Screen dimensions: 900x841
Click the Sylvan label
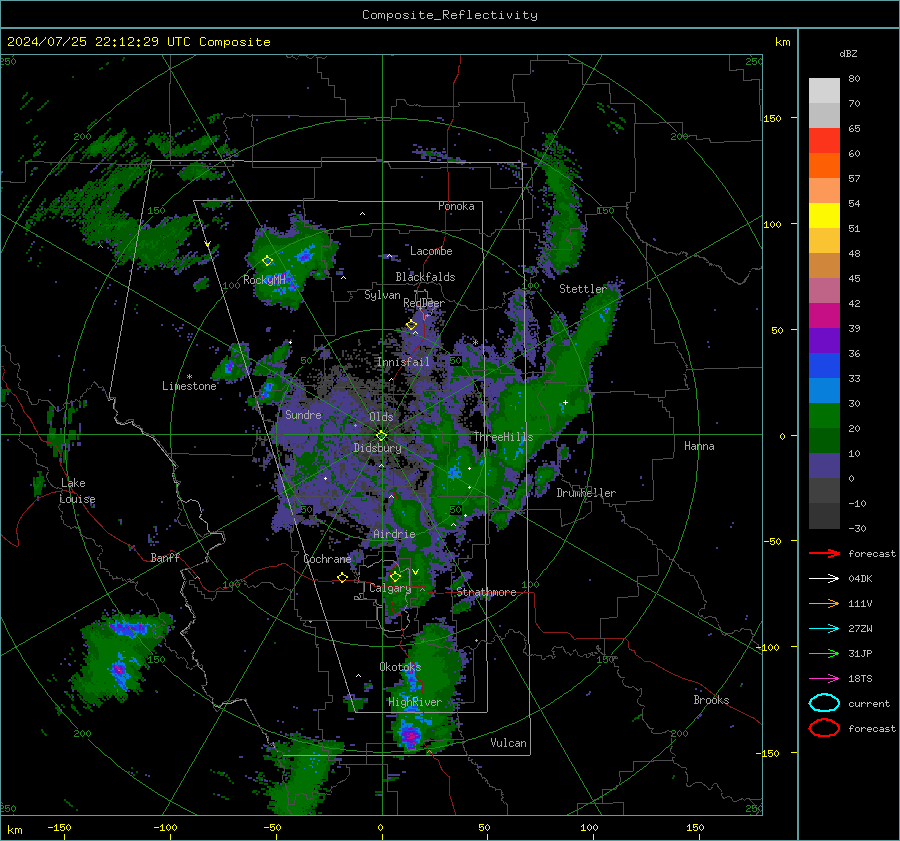coord(382,296)
